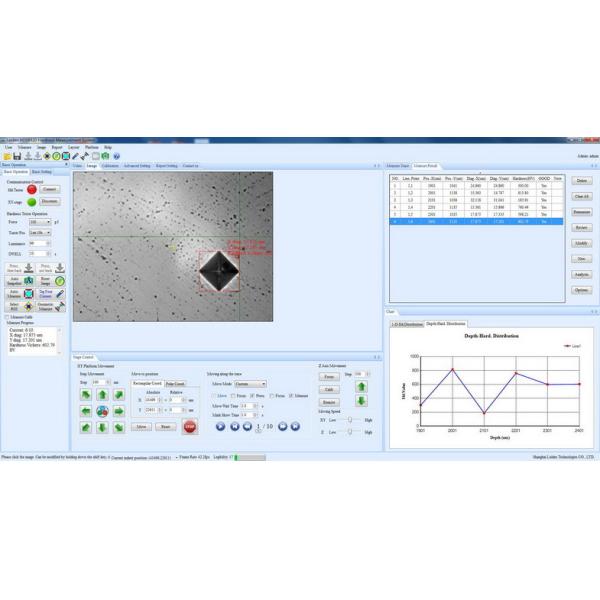
Task: Move stage diagonally up-left with green arrow
Action: pos(86,395)
